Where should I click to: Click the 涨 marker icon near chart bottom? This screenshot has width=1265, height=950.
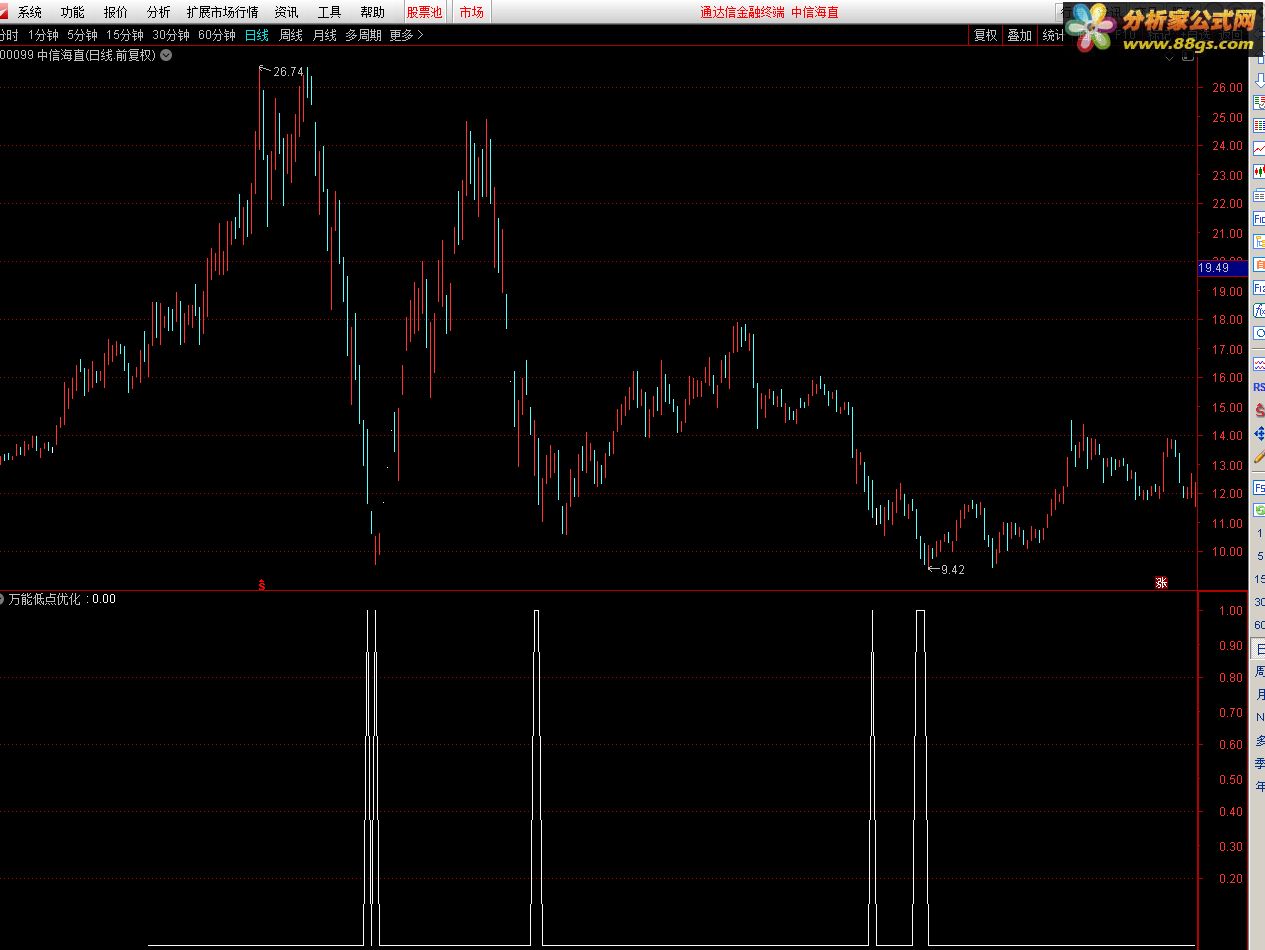(x=1161, y=583)
